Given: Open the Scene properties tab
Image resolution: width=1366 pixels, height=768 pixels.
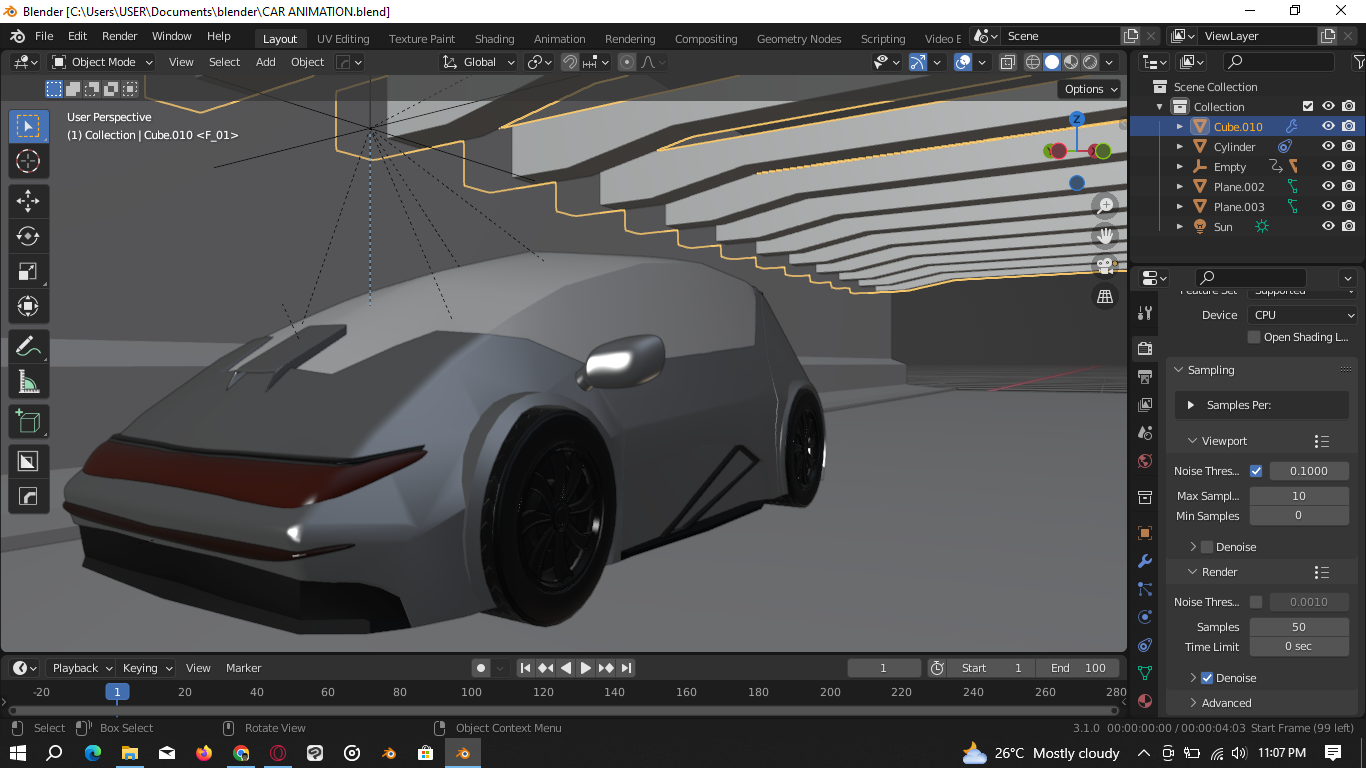Looking at the screenshot, I should (1145, 433).
